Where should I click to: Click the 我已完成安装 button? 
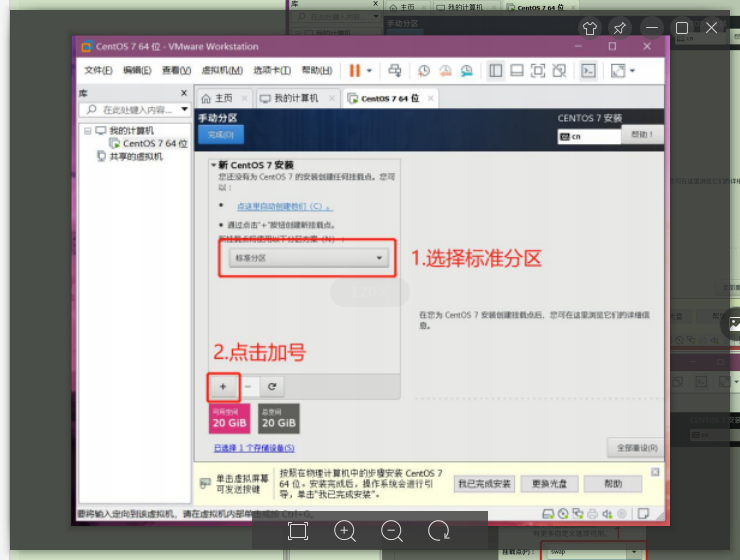pos(484,484)
